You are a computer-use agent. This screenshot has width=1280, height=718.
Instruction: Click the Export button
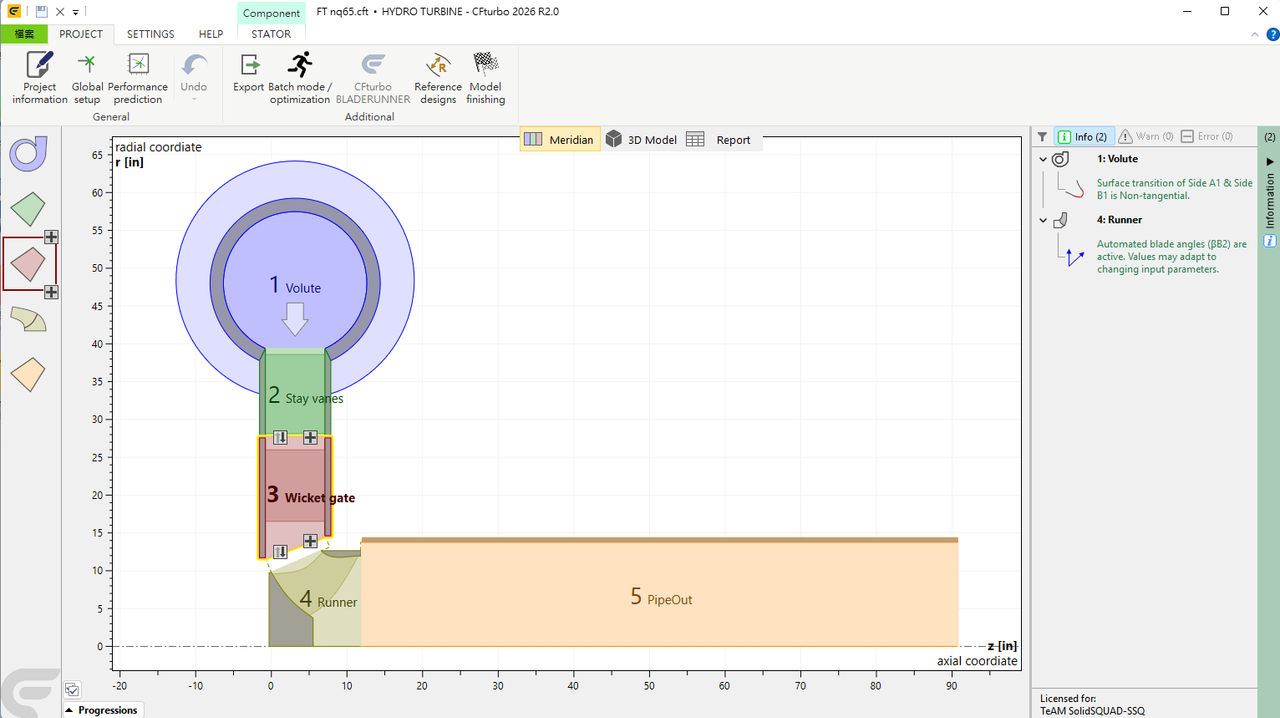tap(249, 74)
